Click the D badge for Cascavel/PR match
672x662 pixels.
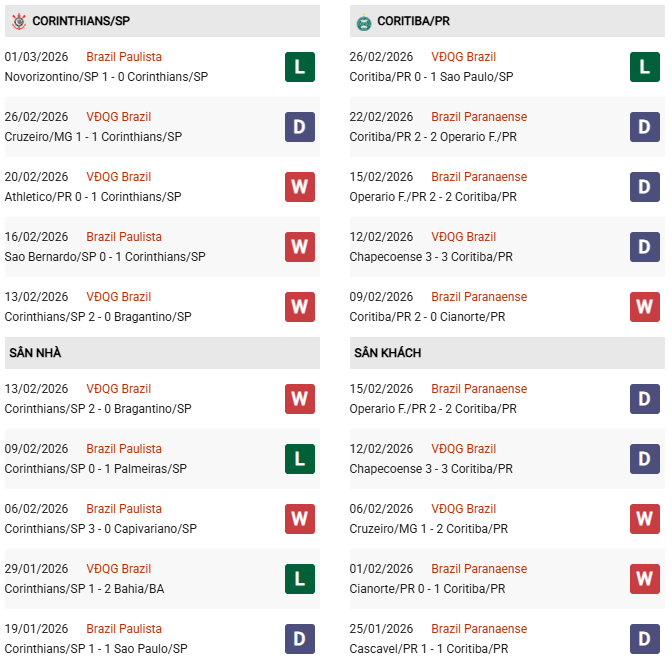(x=645, y=639)
